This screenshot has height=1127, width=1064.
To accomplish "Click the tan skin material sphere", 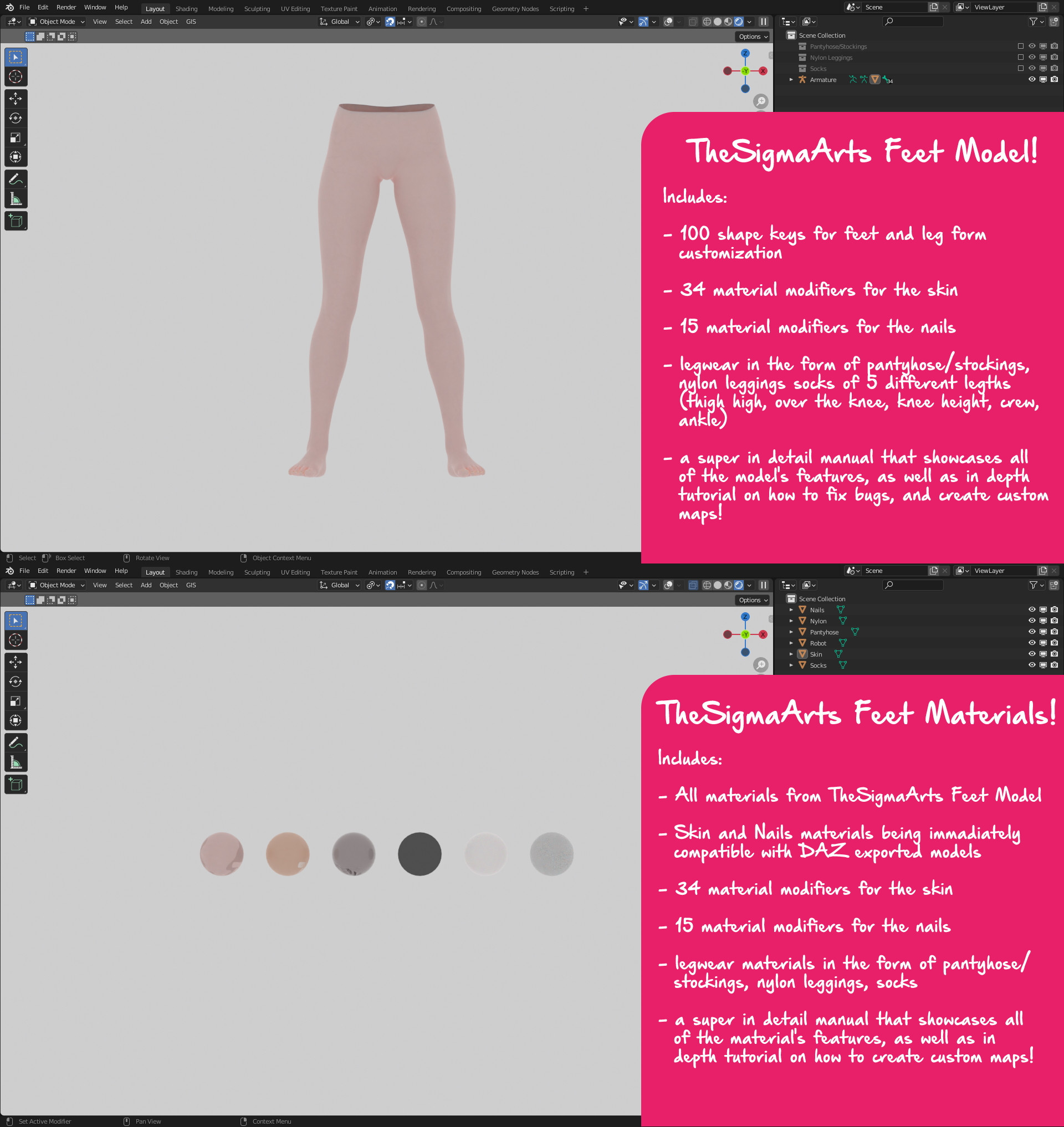I will click(288, 854).
